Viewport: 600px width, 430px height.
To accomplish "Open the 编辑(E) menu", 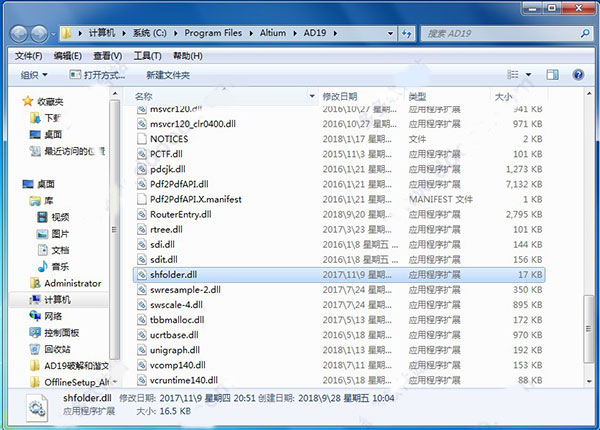I will coord(67,56).
